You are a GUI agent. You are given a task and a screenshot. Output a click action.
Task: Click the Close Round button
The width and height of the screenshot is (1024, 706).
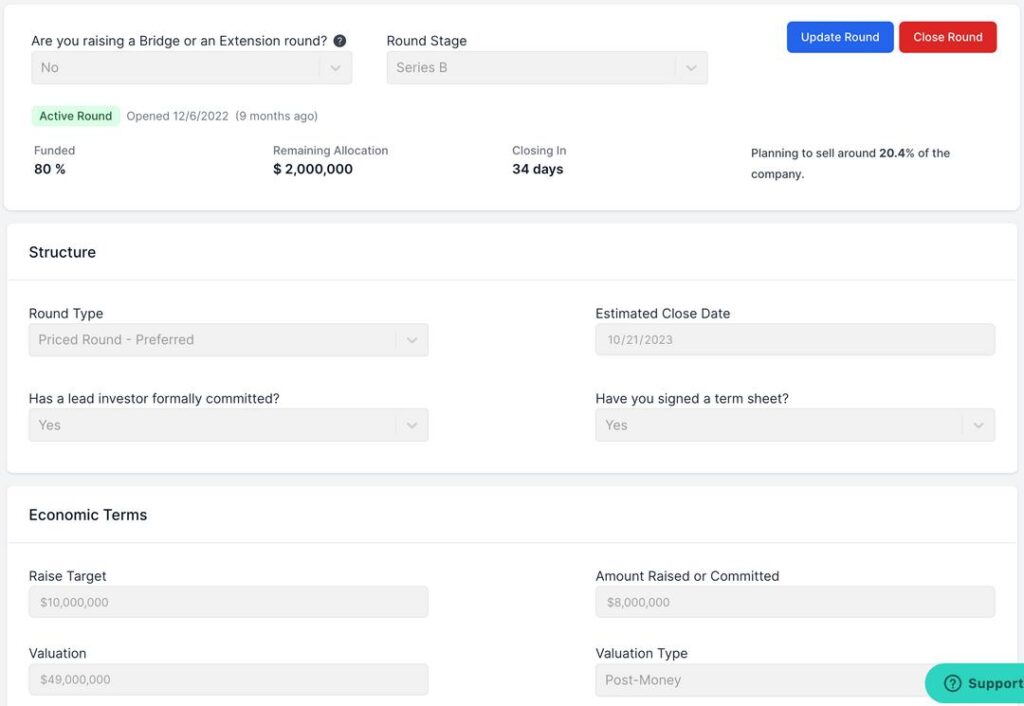pos(947,36)
